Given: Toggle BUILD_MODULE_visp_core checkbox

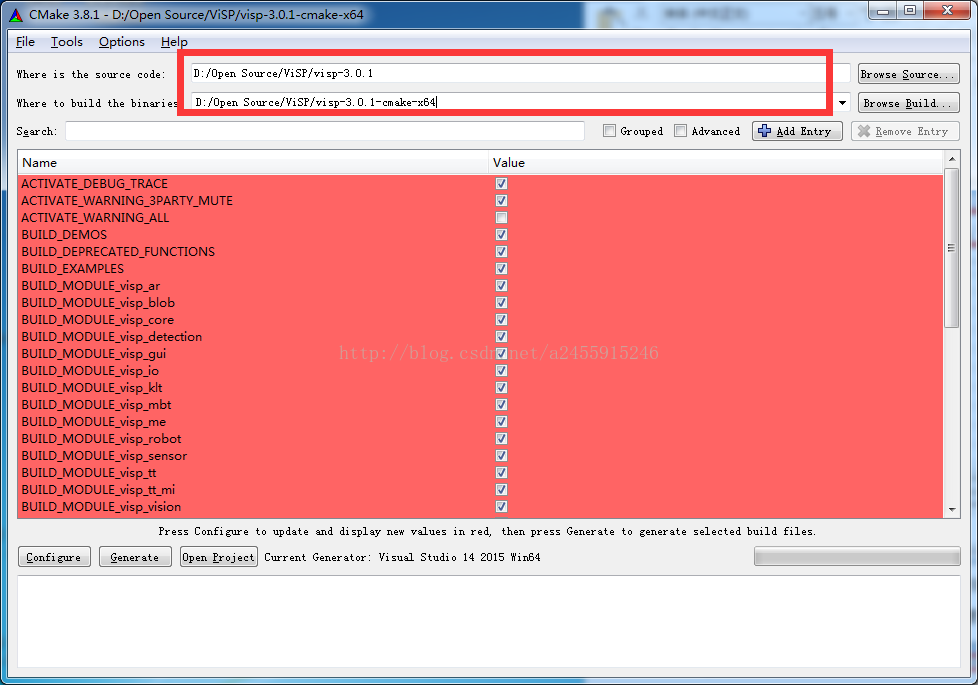Looking at the screenshot, I should [501, 319].
